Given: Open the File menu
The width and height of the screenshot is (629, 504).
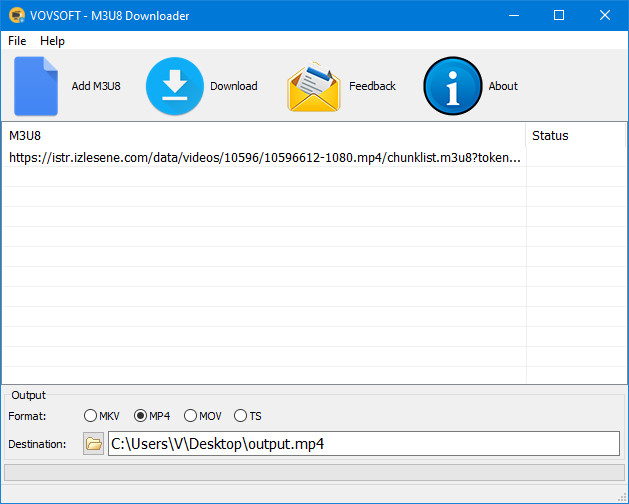Looking at the screenshot, I should click(x=17, y=41).
